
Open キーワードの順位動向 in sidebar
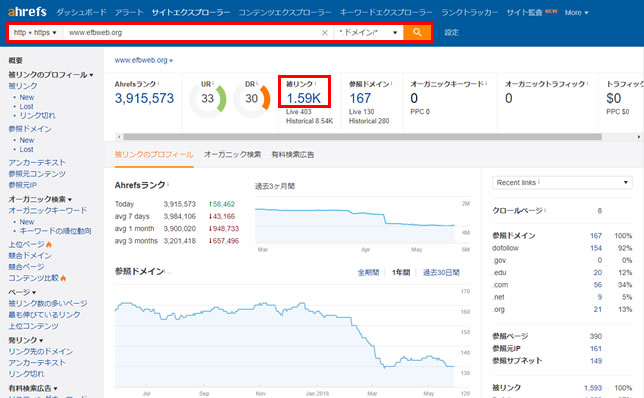click(x=55, y=231)
